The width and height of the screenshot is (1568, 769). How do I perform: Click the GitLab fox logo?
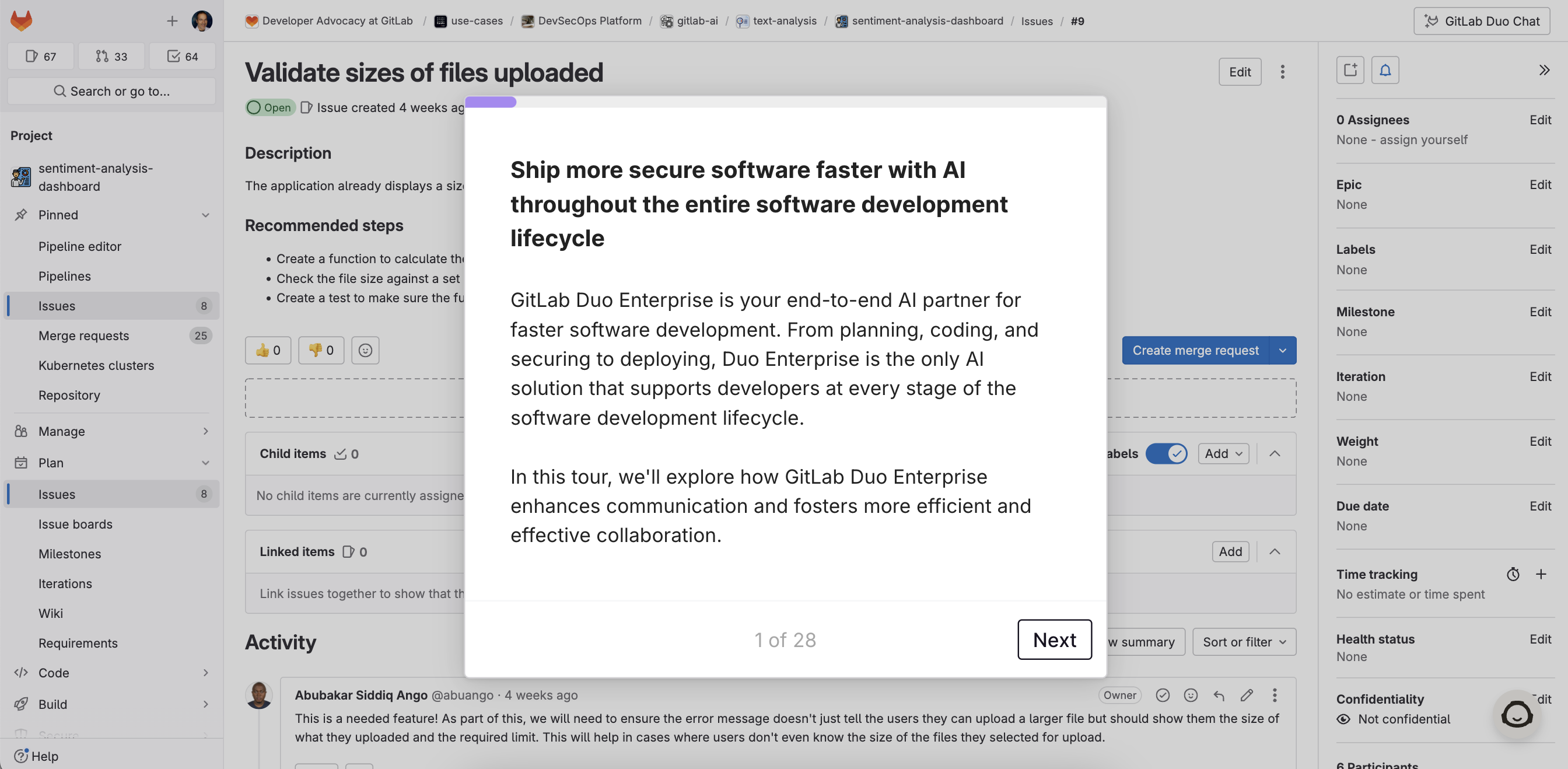pyautogui.click(x=22, y=20)
